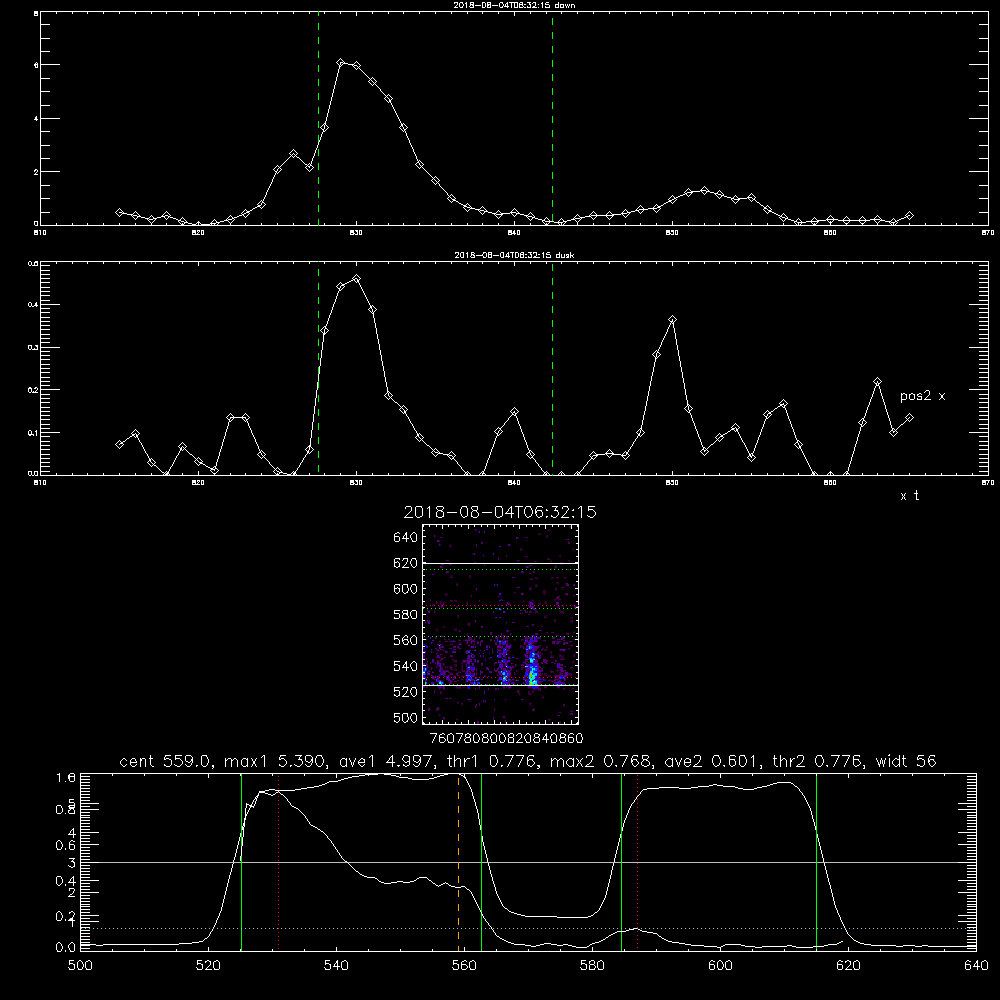Click the peak diamond marker in dawn plot

(x=341, y=62)
